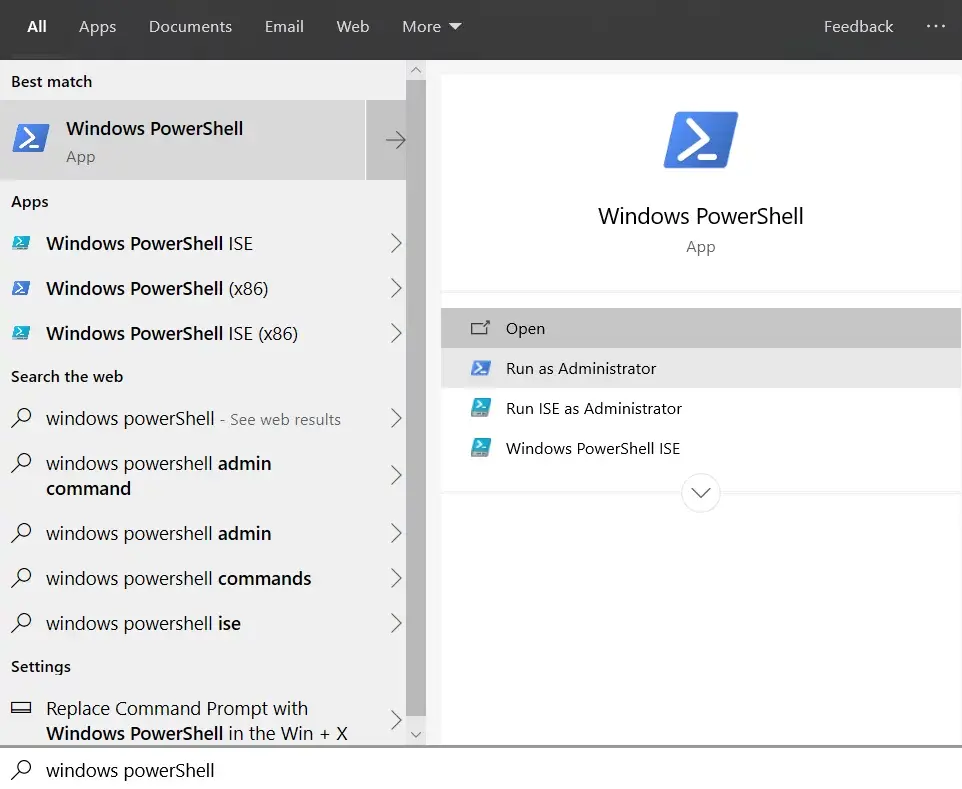Click the Open action's window icon
The image size is (962, 789).
pyautogui.click(x=480, y=328)
